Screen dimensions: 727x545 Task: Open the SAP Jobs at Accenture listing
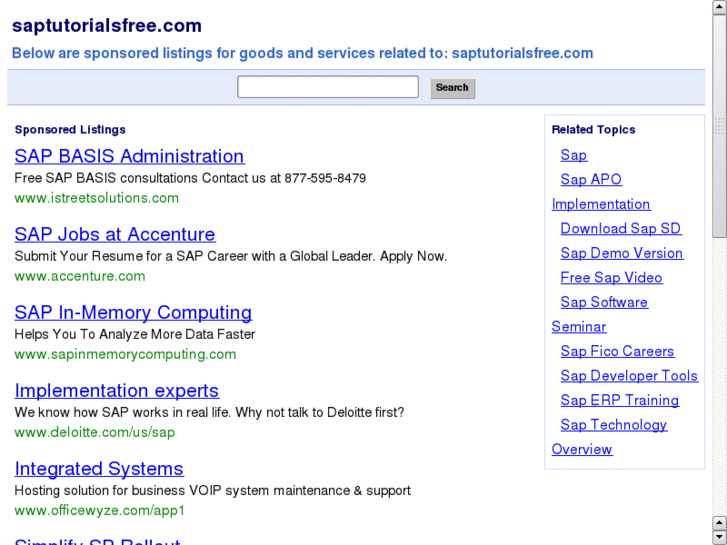115,234
